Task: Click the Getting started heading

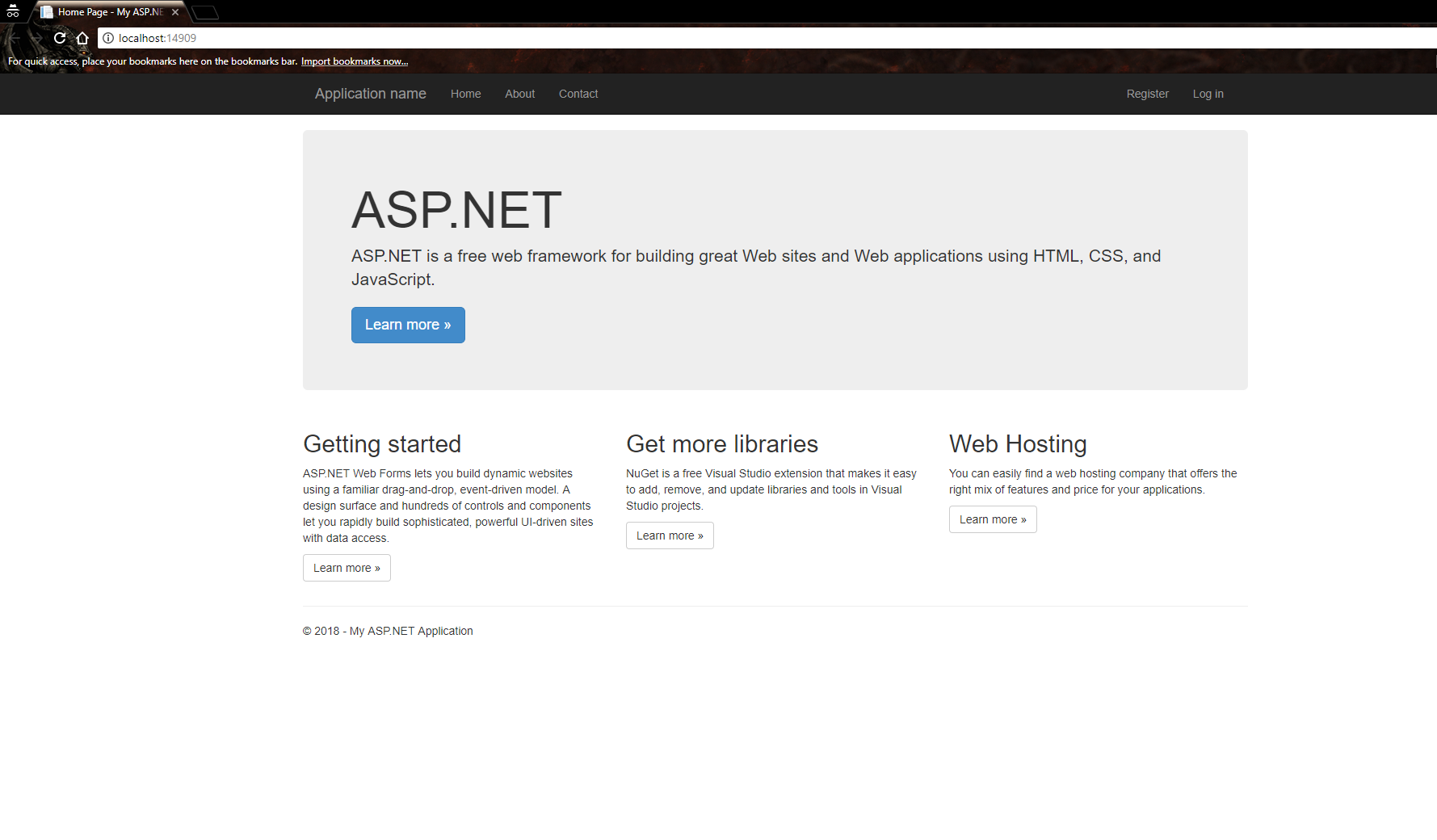Action: click(382, 444)
